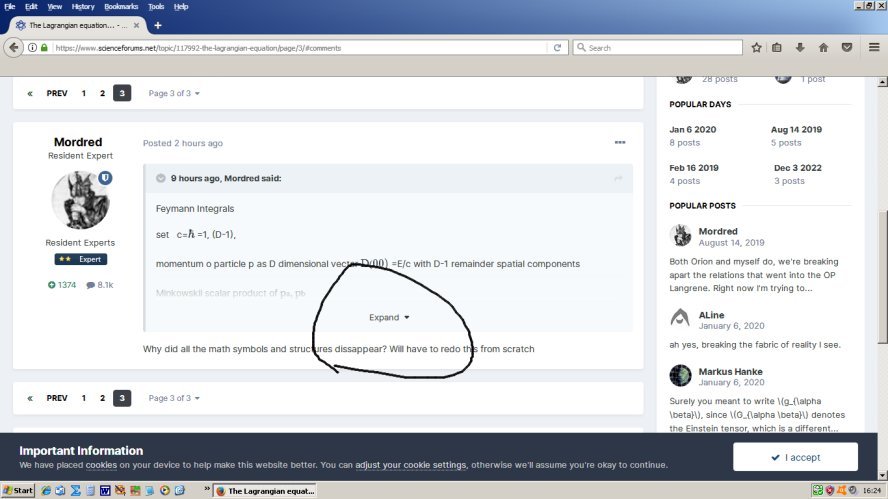Click inside the browser Search field

pos(660,47)
